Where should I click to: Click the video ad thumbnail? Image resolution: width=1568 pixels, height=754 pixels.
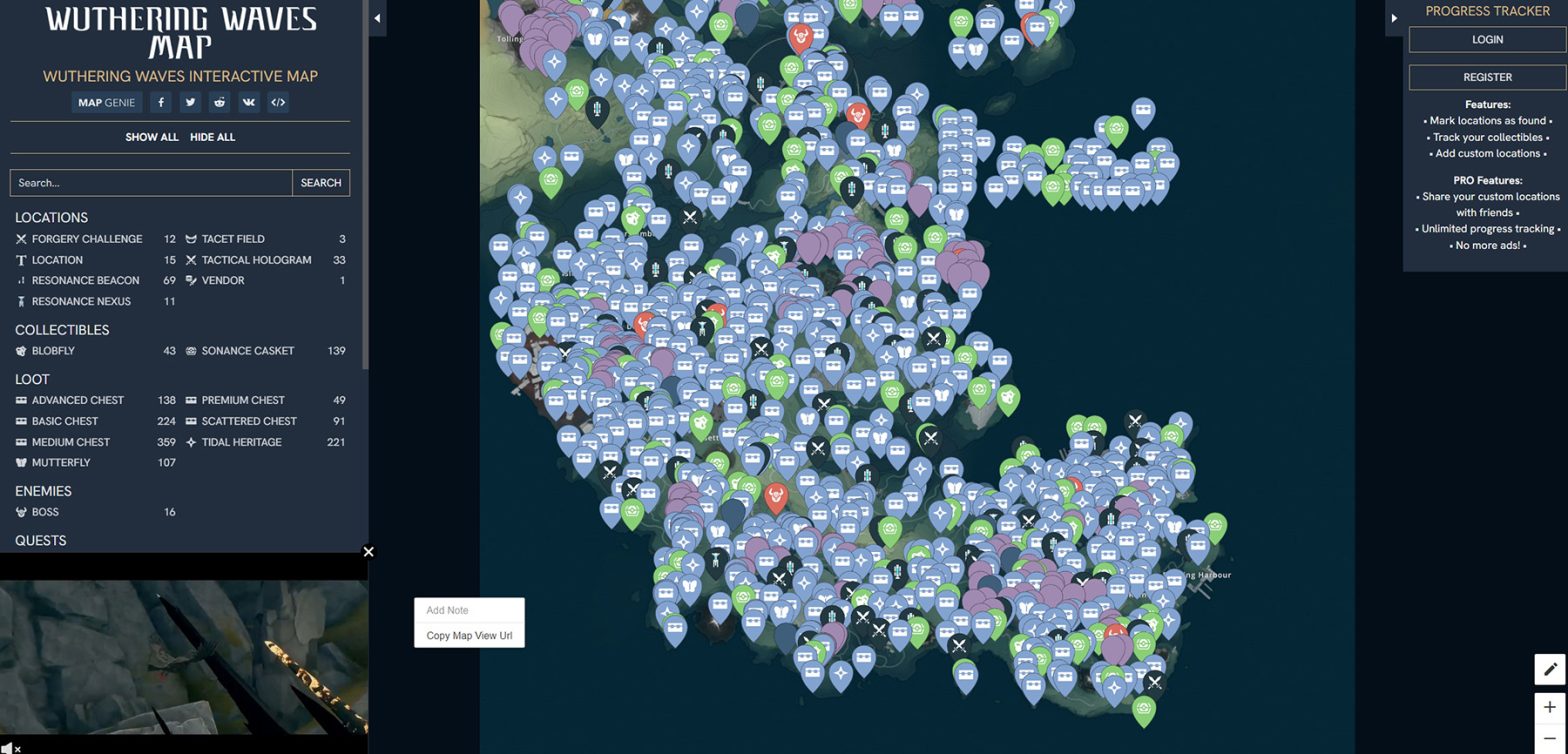[x=184, y=657]
